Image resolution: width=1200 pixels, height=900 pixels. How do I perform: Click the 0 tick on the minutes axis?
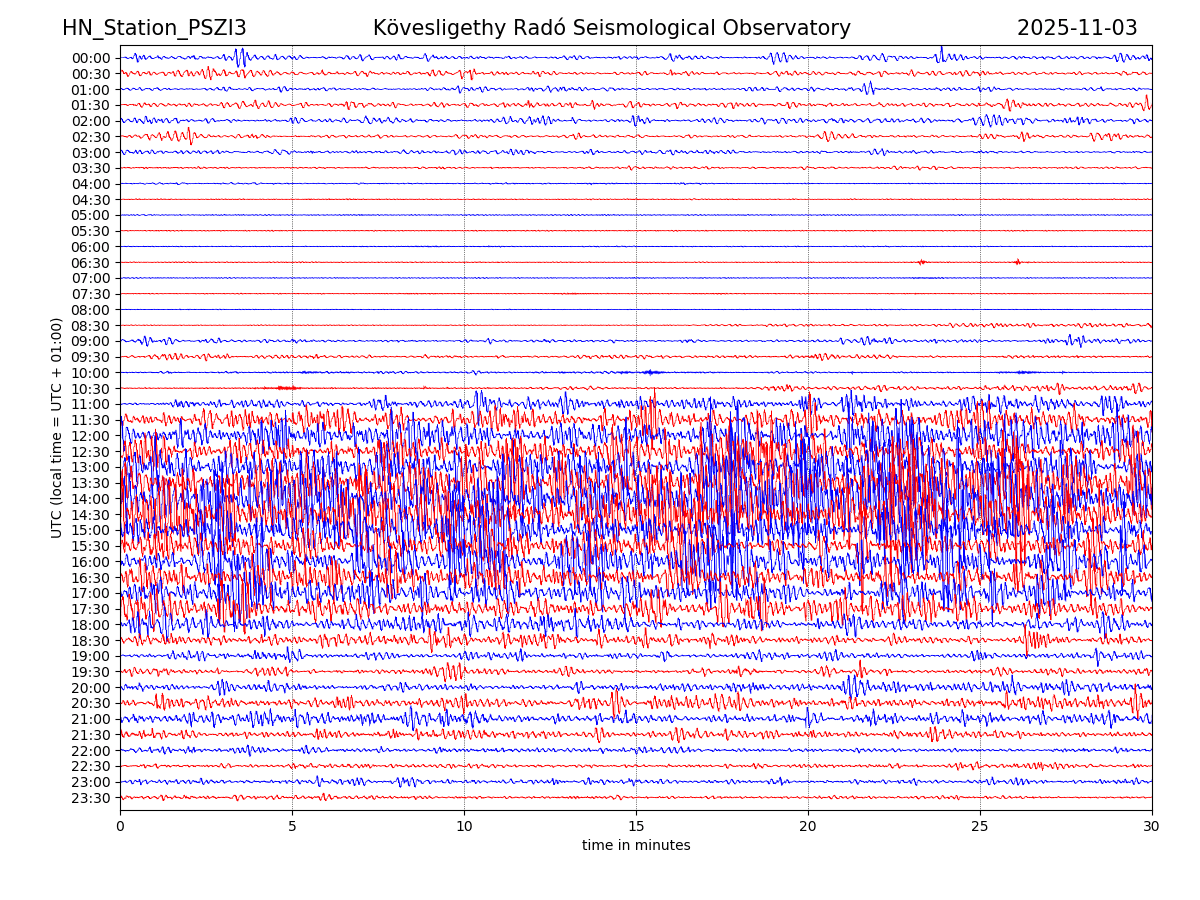[x=120, y=827]
